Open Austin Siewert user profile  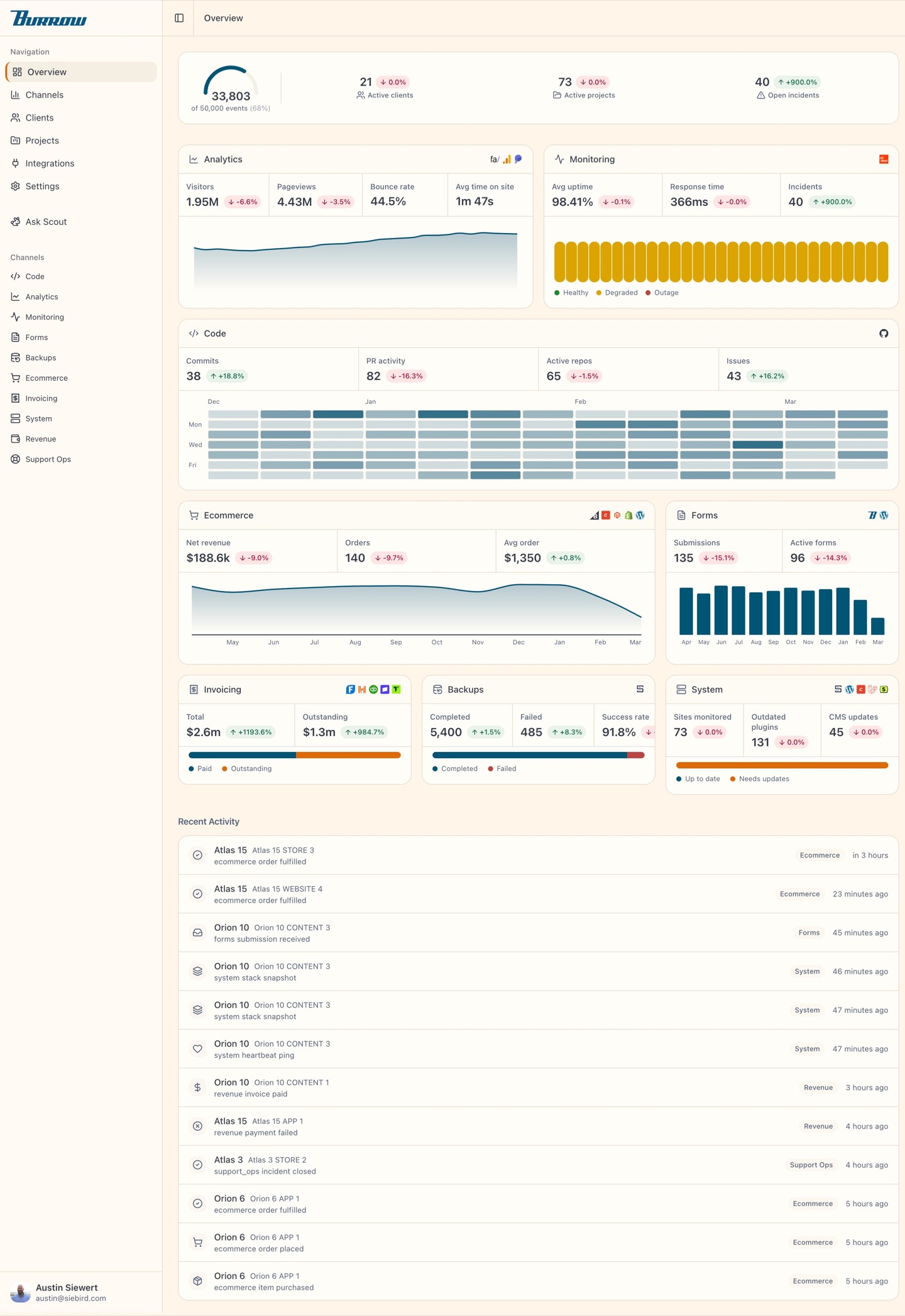pyautogui.click(x=81, y=1293)
